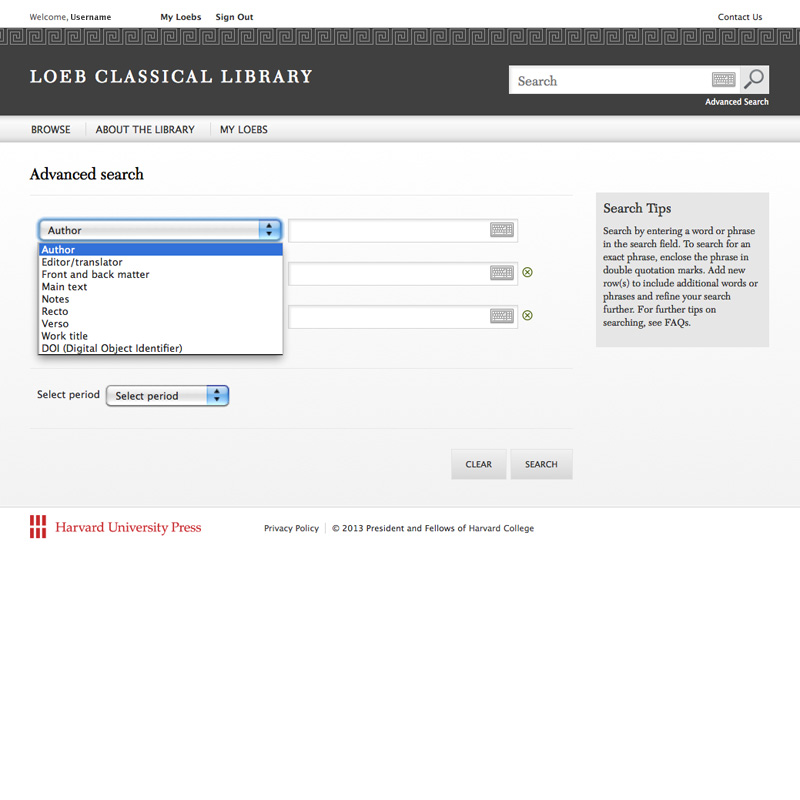
Task: Open on-screen keyboard for the main search bar
Action: pyautogui.click(x=721, y=80)
